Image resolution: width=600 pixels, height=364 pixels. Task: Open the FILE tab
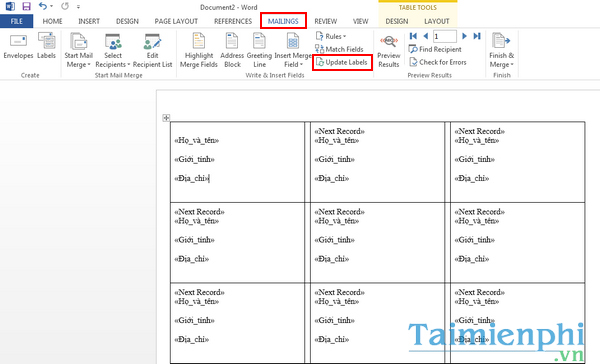coord(16,21)
